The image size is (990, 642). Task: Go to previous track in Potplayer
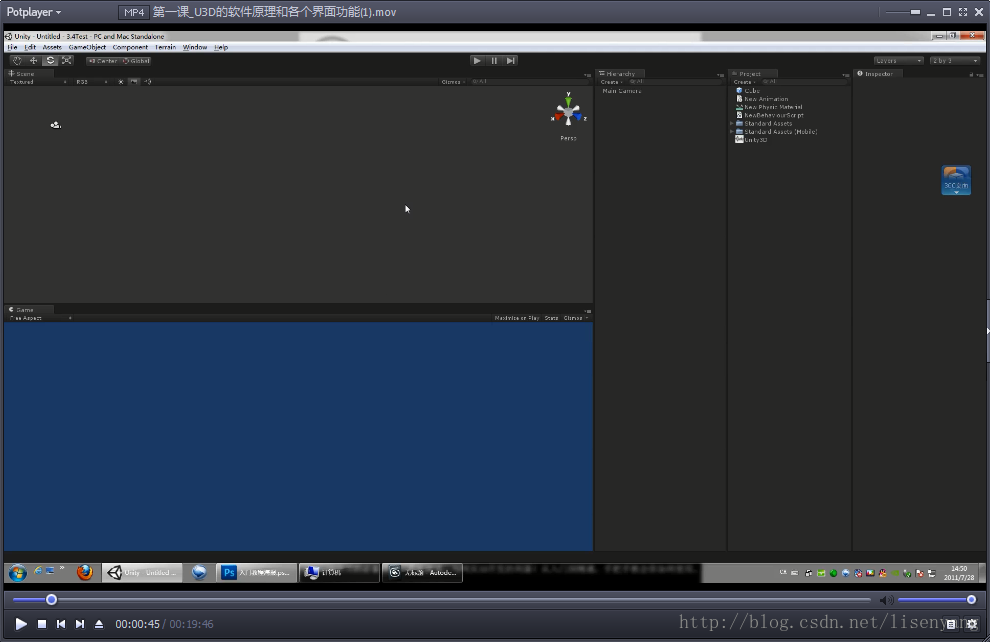[61, 624]
